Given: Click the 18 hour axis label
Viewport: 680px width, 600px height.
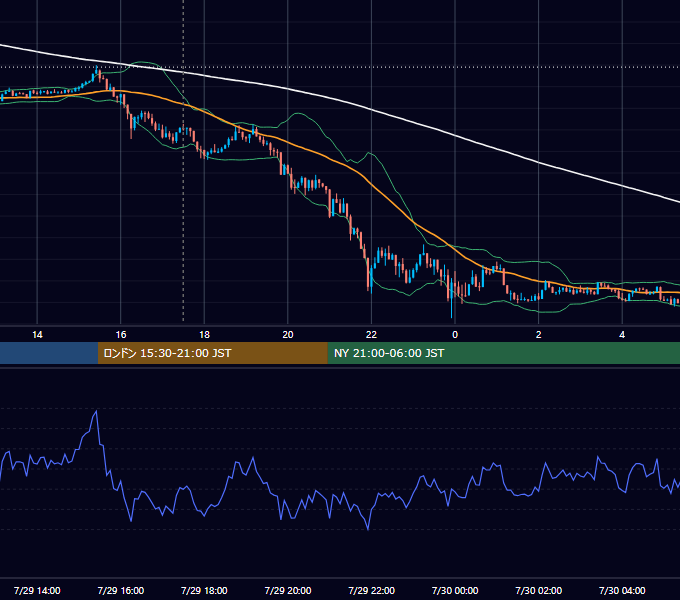Looking at the screenshot, I should [x=204, y=335].
